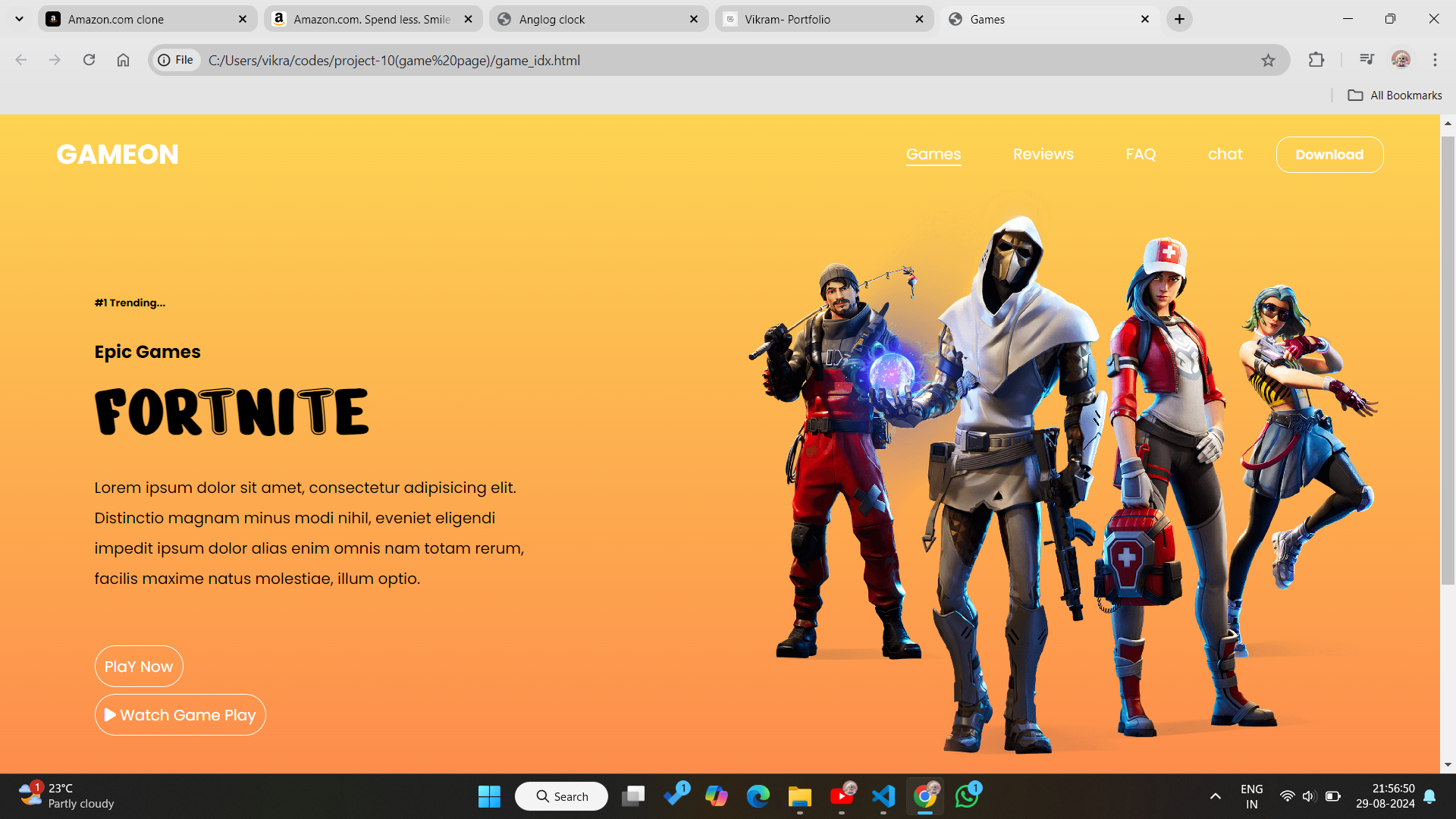Go forward with the browser forward arrow
Image resolution: width=1456 pixels, height=819 pixels.
(x=55, y=60)
